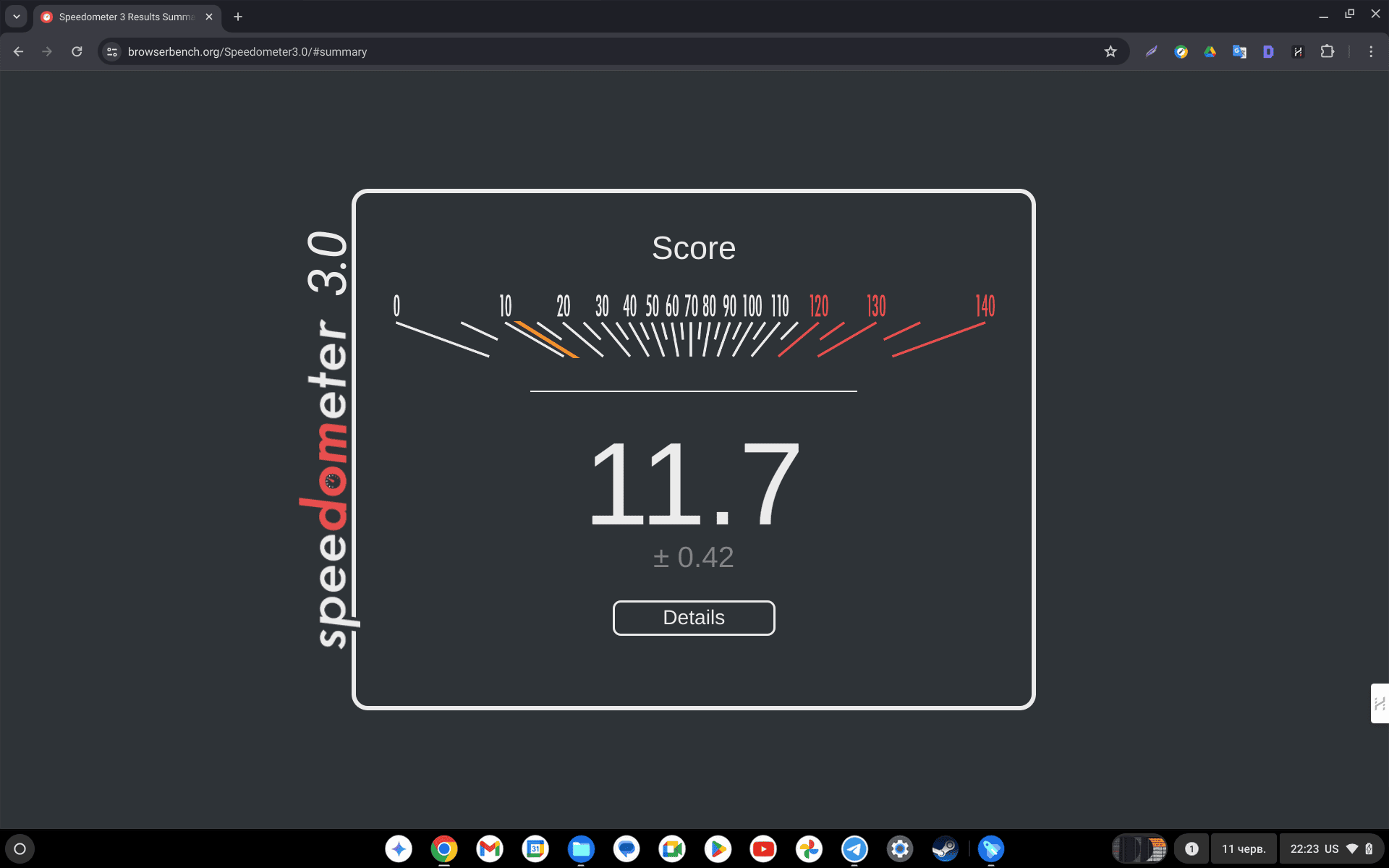
Task: Click the Score heading
Action: (694, 248)
